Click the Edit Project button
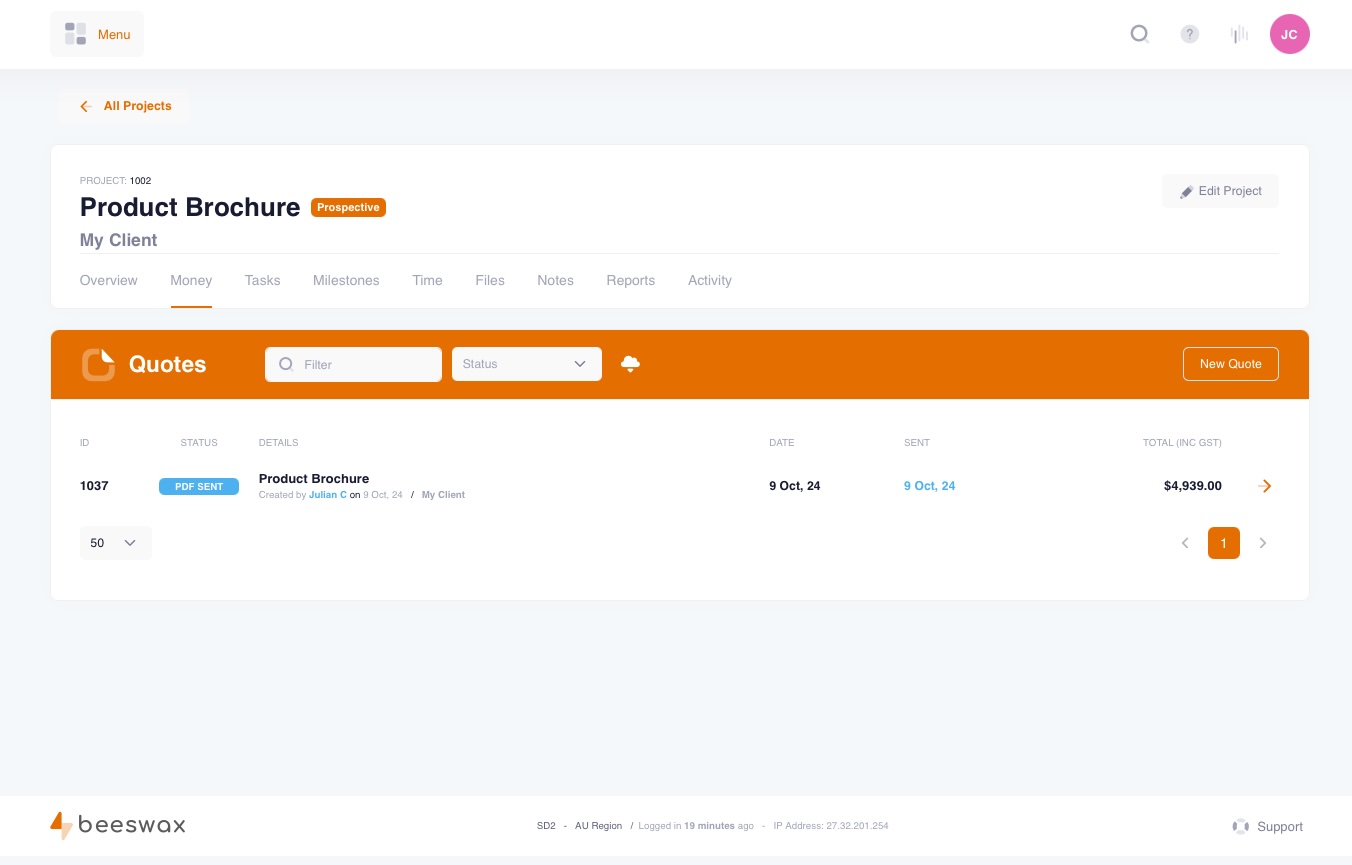Screen dimensions: 1352x865 click(1220, 191)
